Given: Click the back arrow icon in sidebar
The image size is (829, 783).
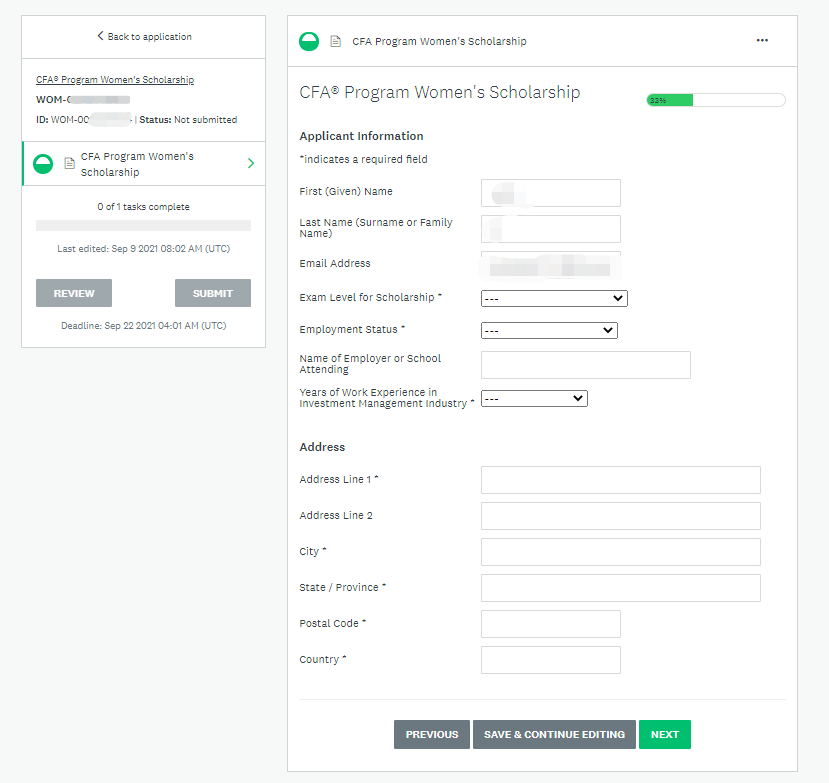Looking at the screenshot, I should coord(100,36).
